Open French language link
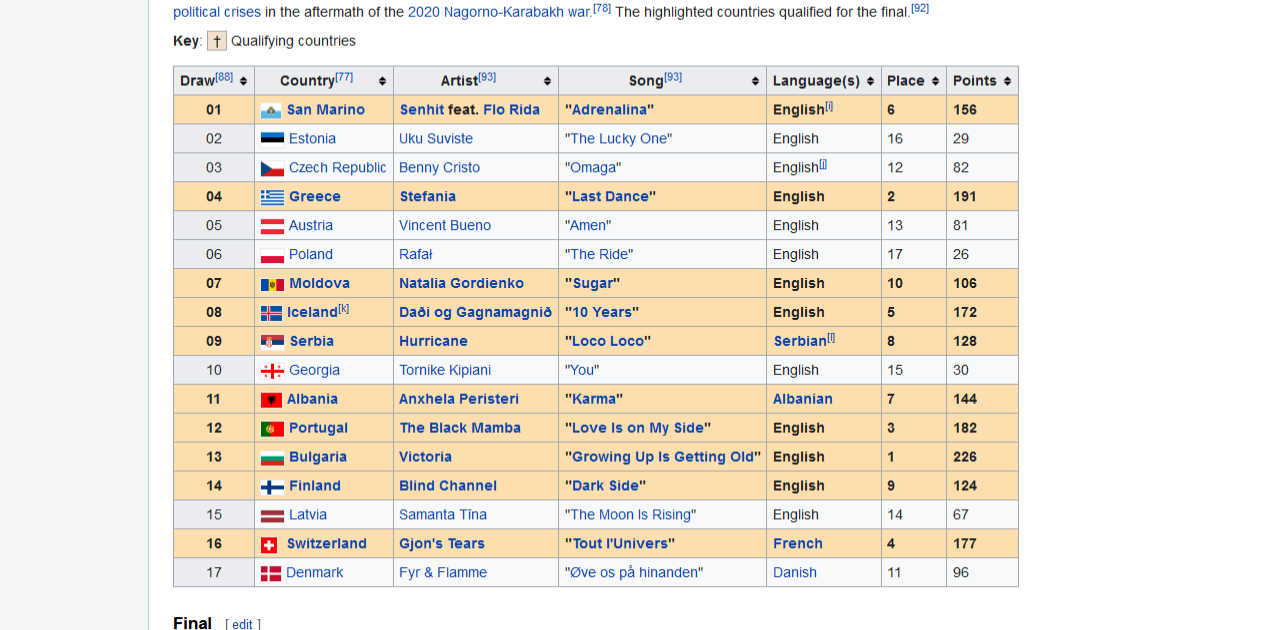Screen dimensions: 1269x630 [798, 545]
